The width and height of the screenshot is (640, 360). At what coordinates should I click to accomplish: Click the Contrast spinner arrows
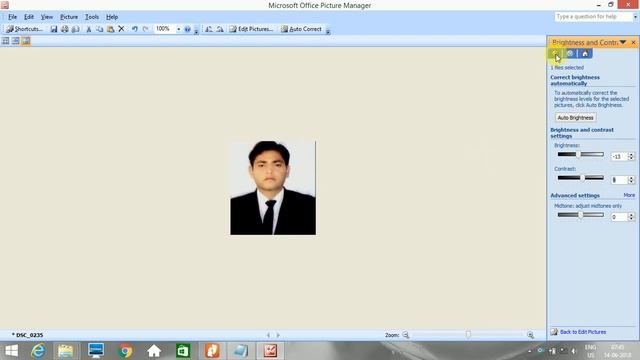point(631,180)
